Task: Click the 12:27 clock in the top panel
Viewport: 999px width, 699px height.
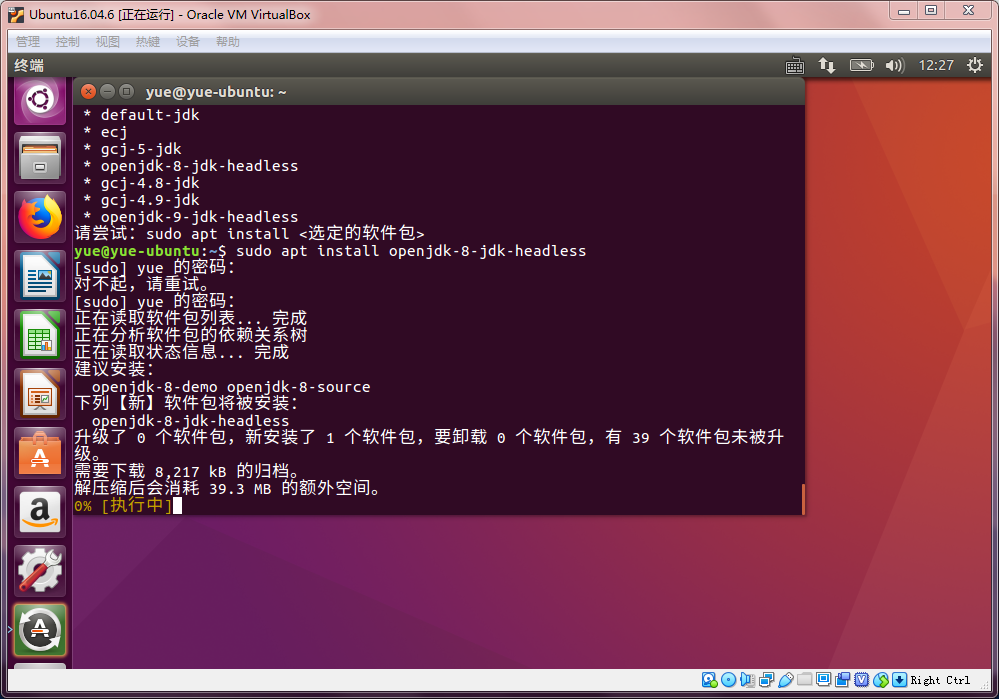Action: click(936, 65)
